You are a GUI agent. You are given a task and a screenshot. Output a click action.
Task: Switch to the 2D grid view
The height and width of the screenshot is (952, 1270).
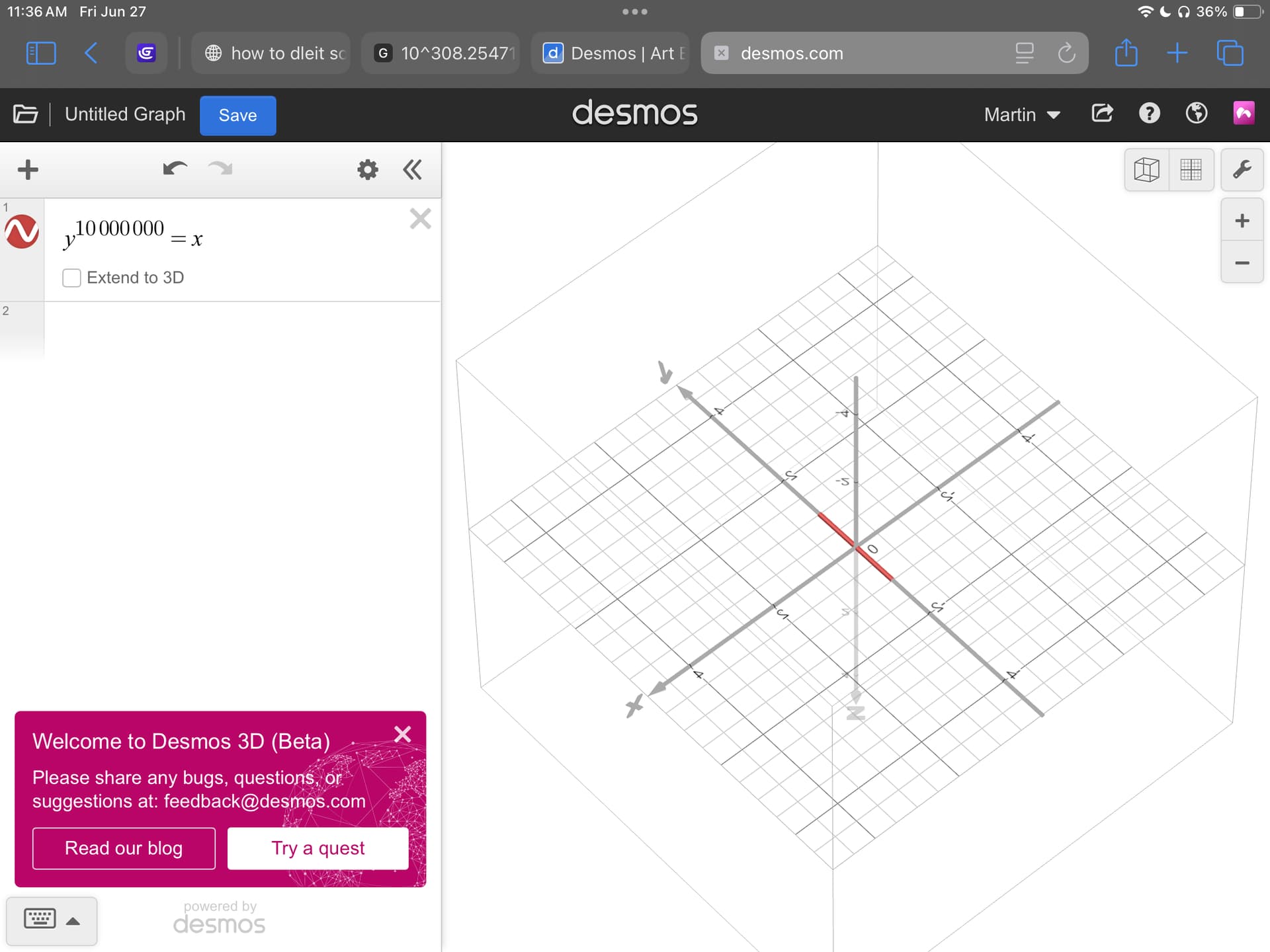(x=1191, y=170)
